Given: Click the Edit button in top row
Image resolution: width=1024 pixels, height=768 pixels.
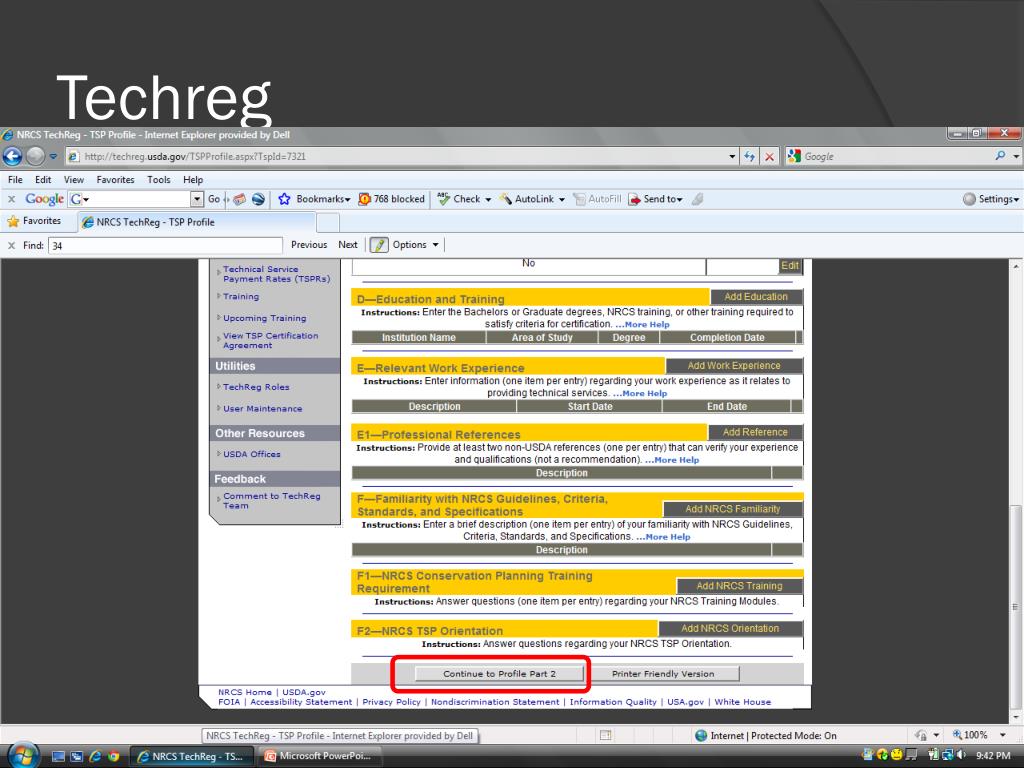Looking at the screenshot, I should pyautogui.click(x=790, y=265).
